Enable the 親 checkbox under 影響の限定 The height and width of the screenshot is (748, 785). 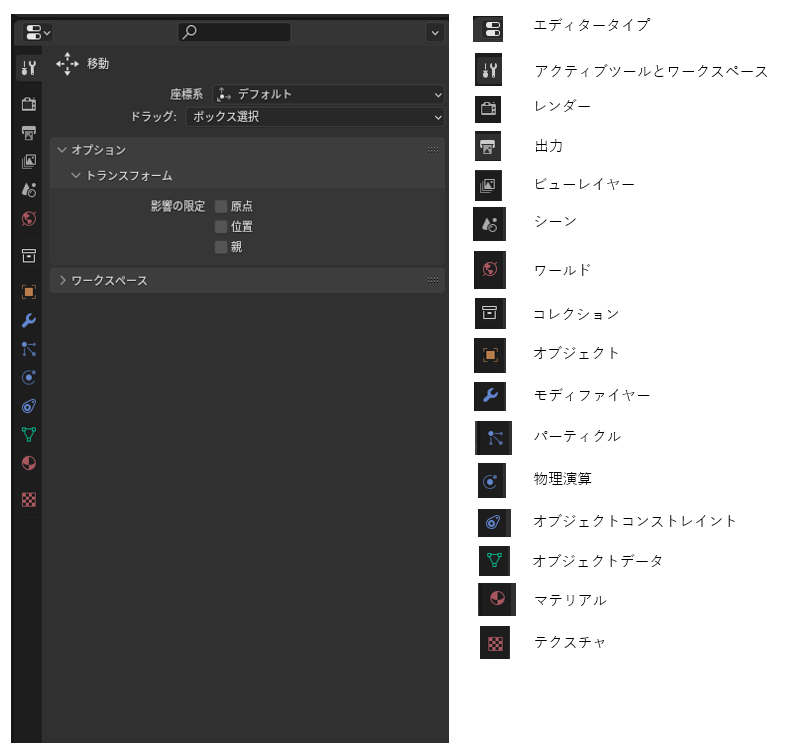(221, 247)
